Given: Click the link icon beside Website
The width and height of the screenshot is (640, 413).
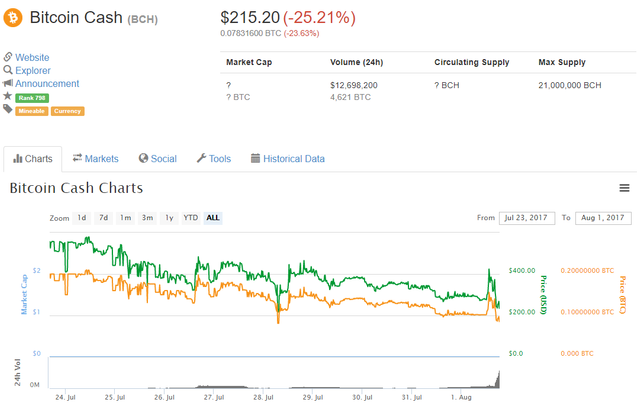Looking at the screenshot, I should pyautogui.click(x=8, y=56).
